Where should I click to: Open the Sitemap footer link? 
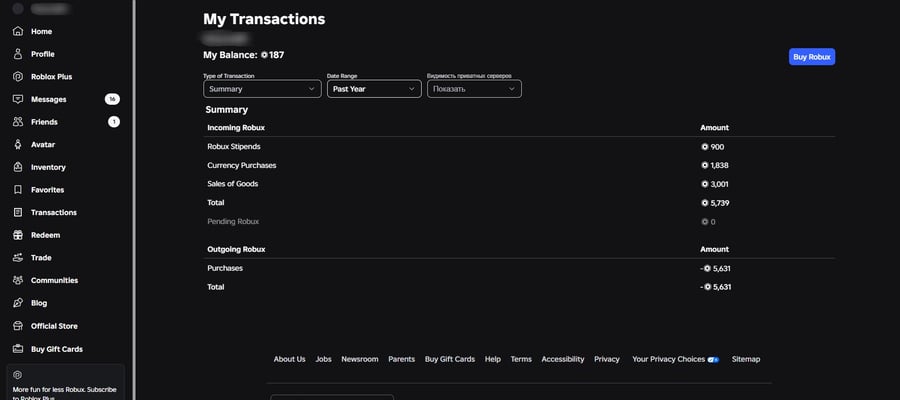pyautogui.click(x=746, y=359)
